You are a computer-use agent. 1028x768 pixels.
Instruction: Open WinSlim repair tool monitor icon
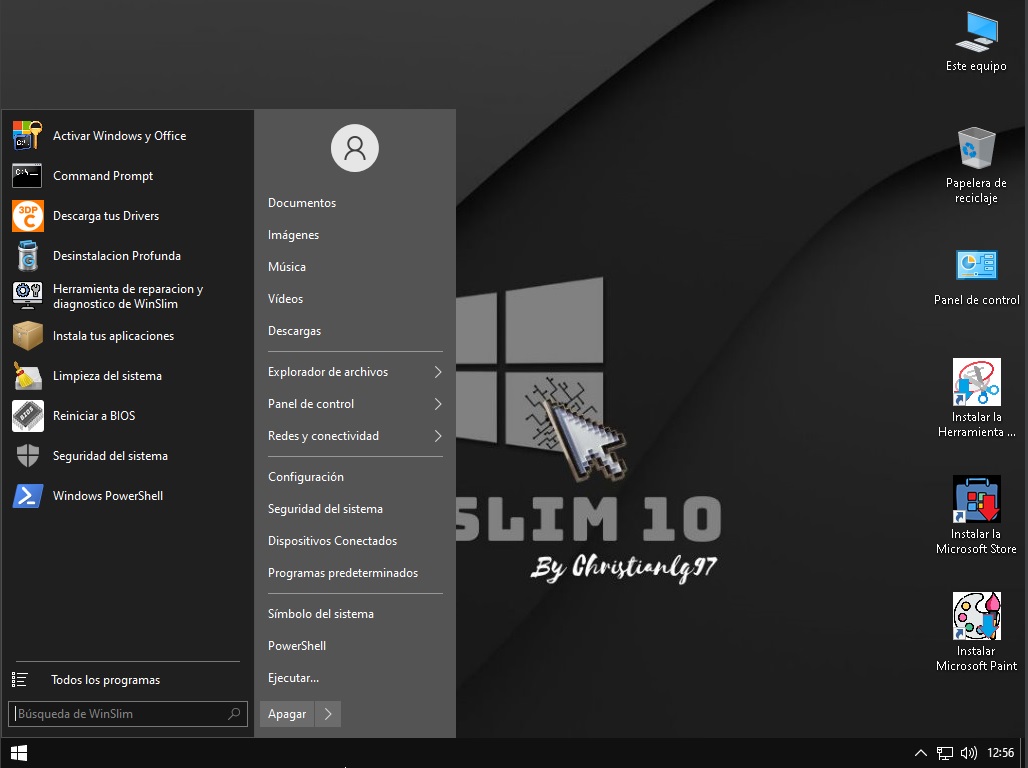(28, 296)
